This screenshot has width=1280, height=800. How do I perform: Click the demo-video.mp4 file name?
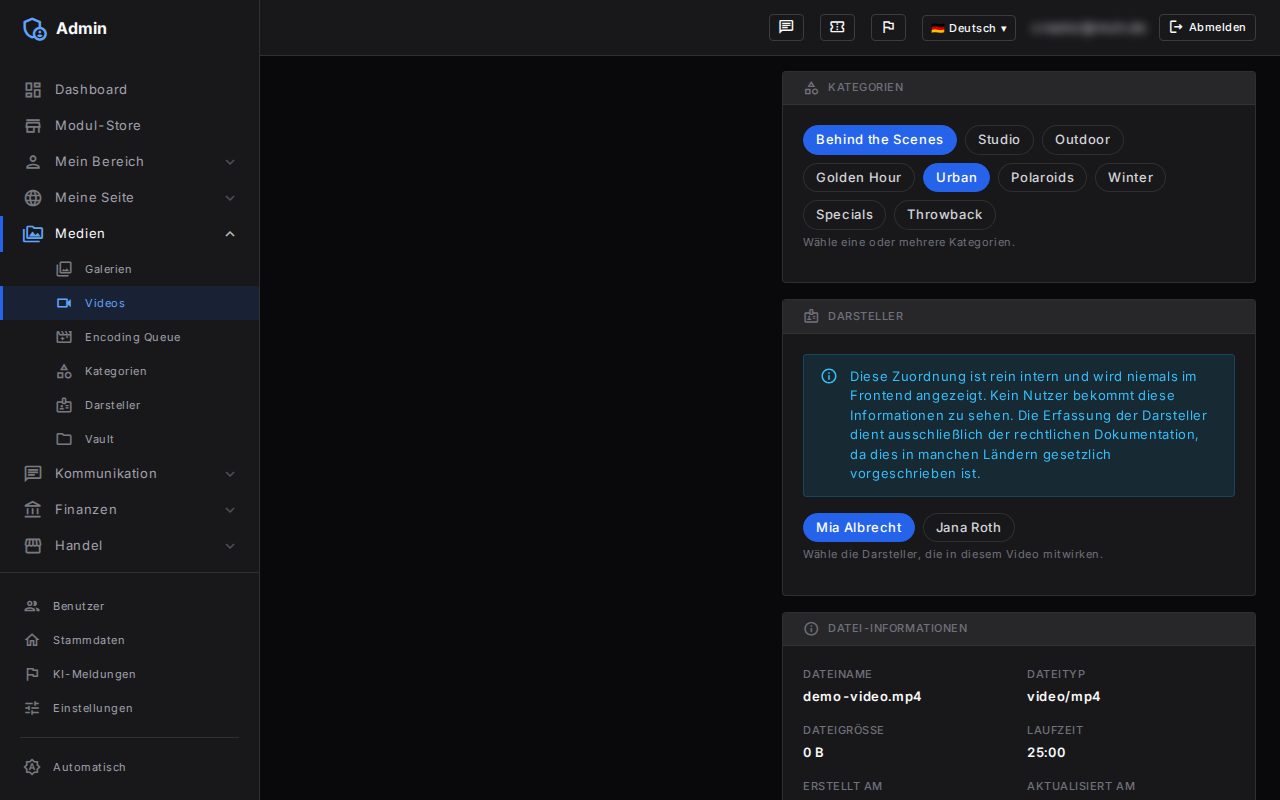862,696
